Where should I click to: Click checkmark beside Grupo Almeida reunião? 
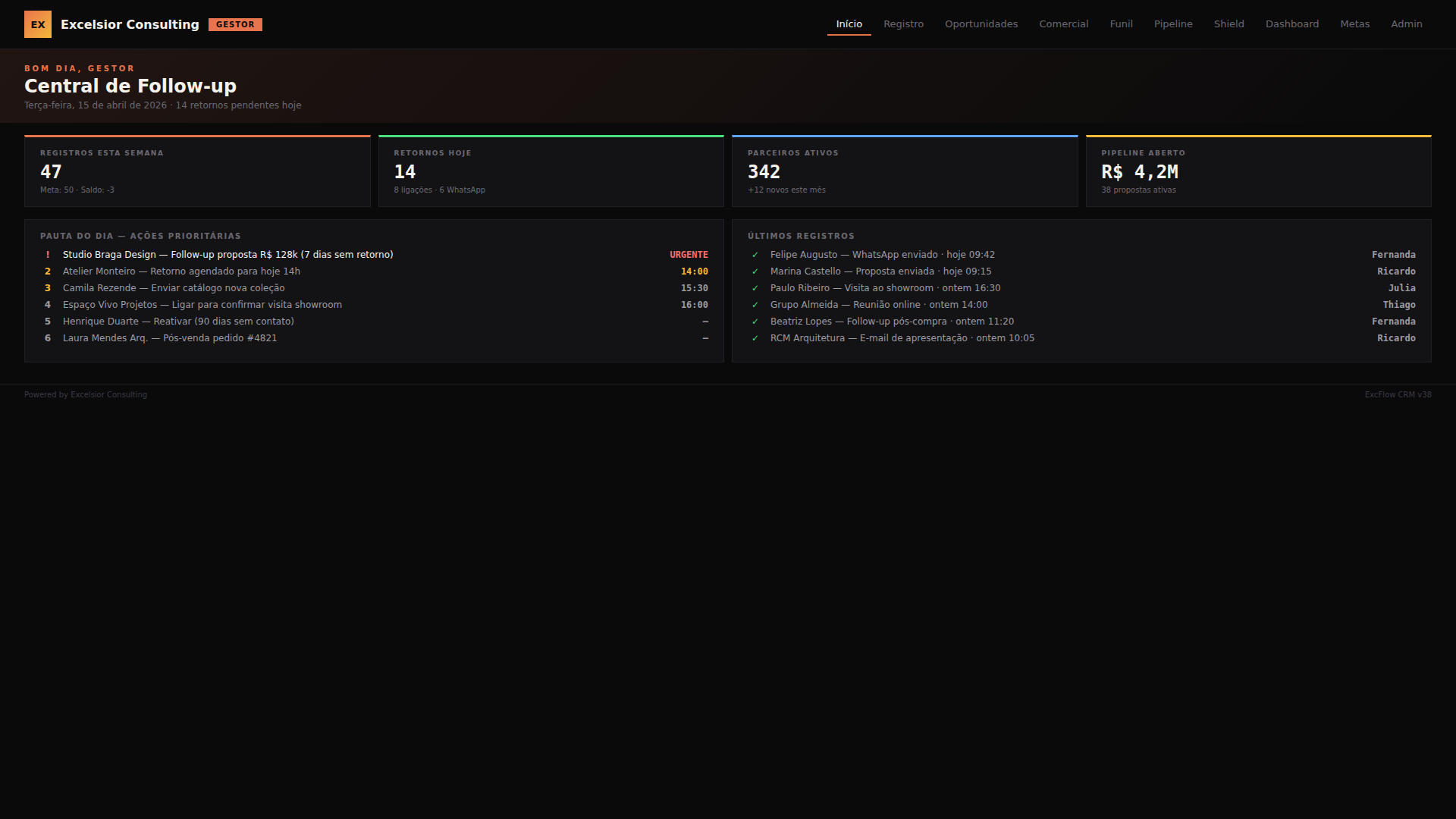point(755,305)
